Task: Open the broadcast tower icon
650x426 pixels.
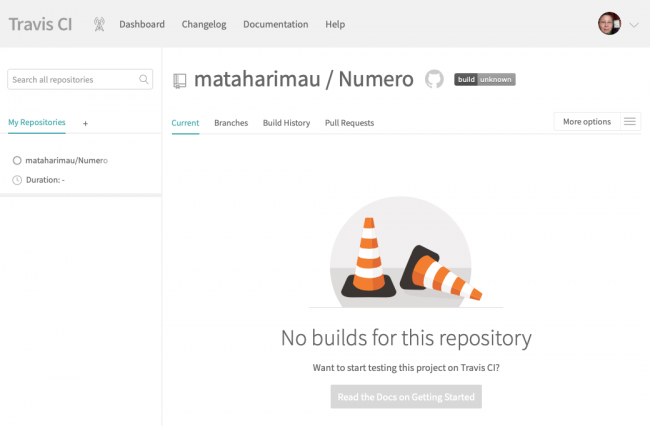Action: point(99,24)
